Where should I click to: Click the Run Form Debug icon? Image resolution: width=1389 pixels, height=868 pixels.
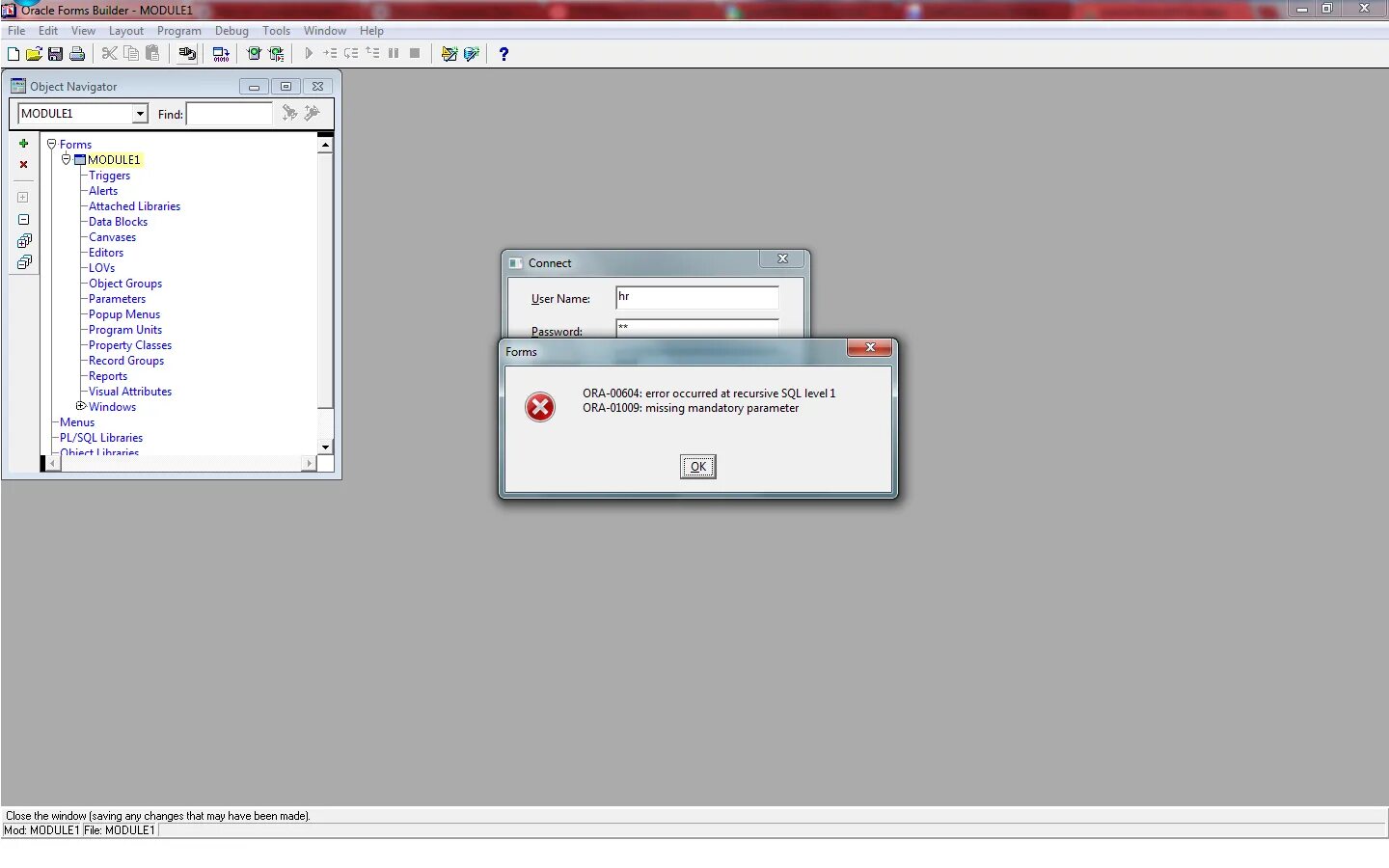[277, 54]
